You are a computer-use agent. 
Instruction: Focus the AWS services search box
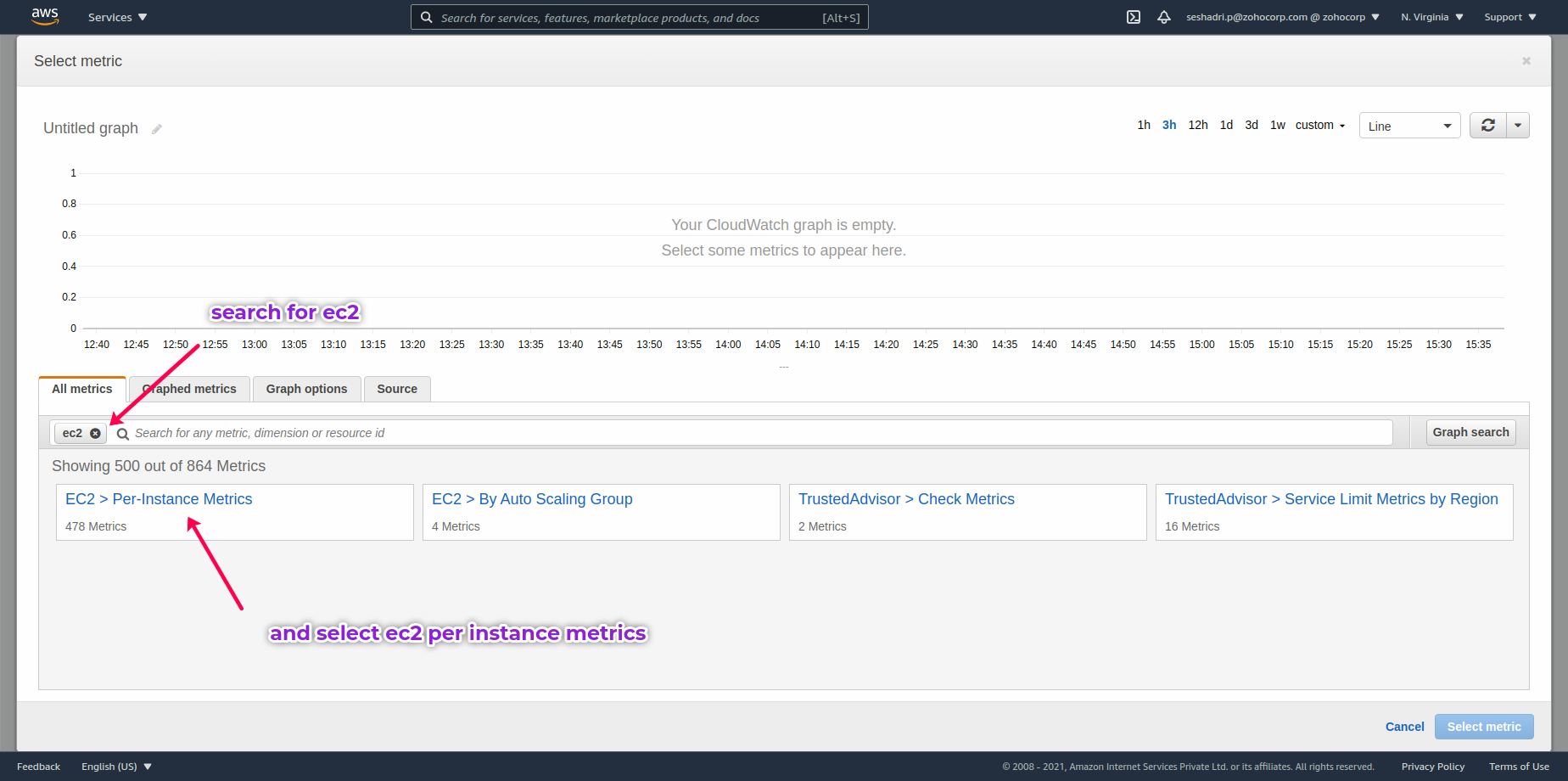click(640, 17)
